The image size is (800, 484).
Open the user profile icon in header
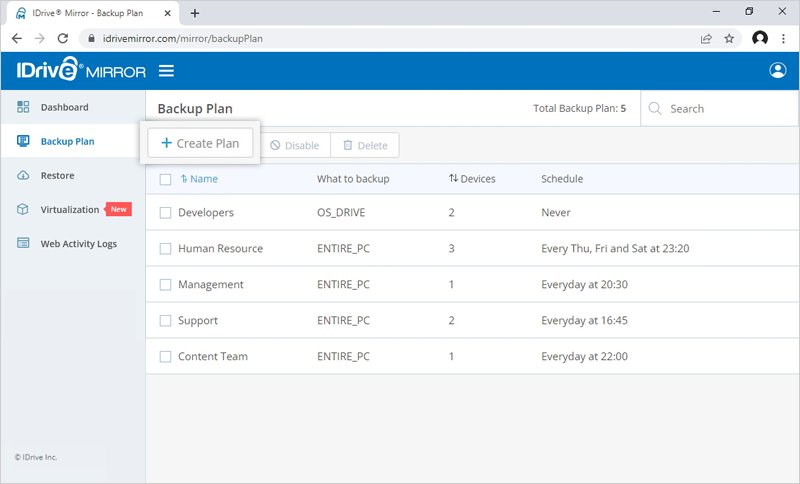pos(778,71)
